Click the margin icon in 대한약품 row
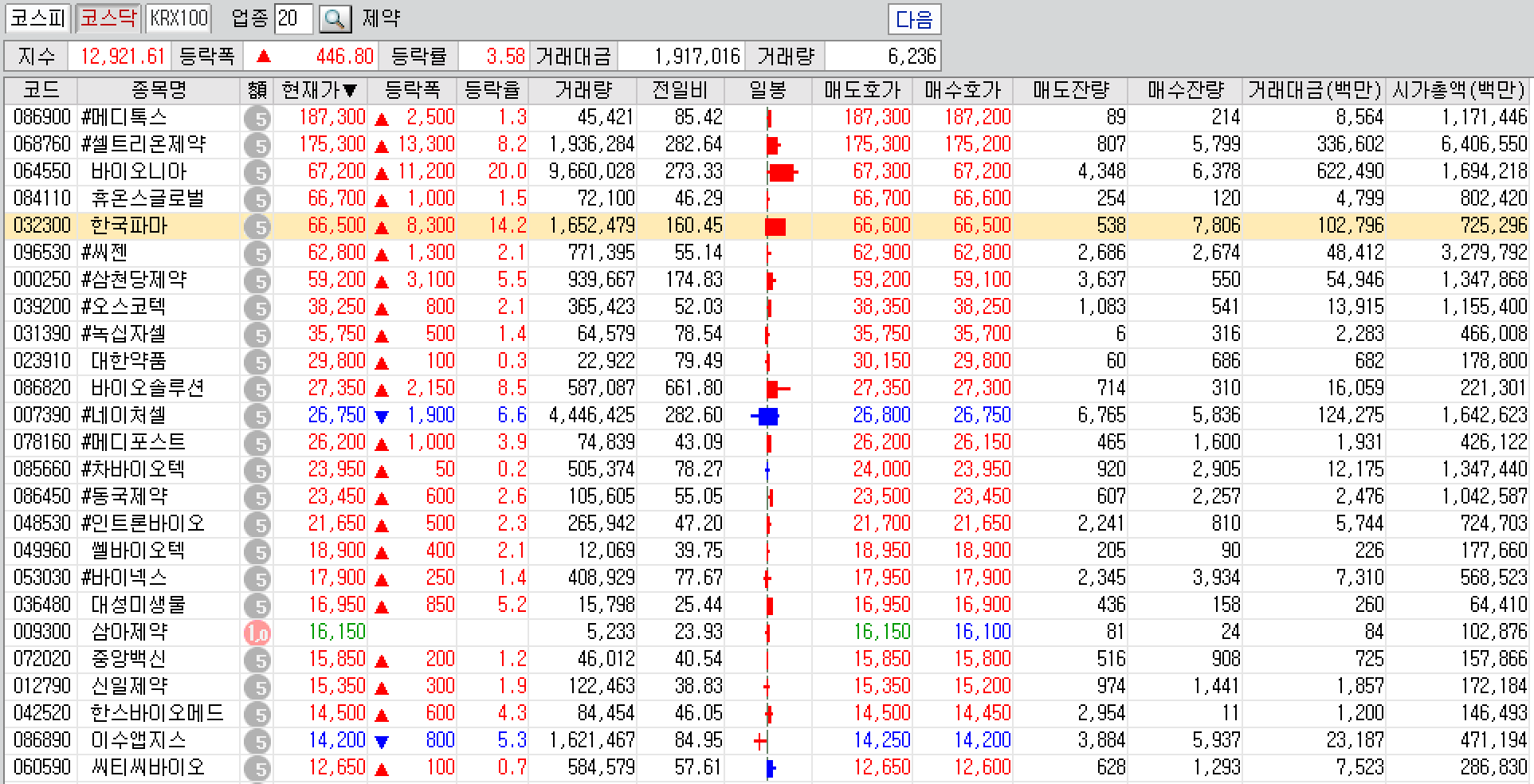Image resolution: width=1534 pixels, height=784 pixels. 257,362
